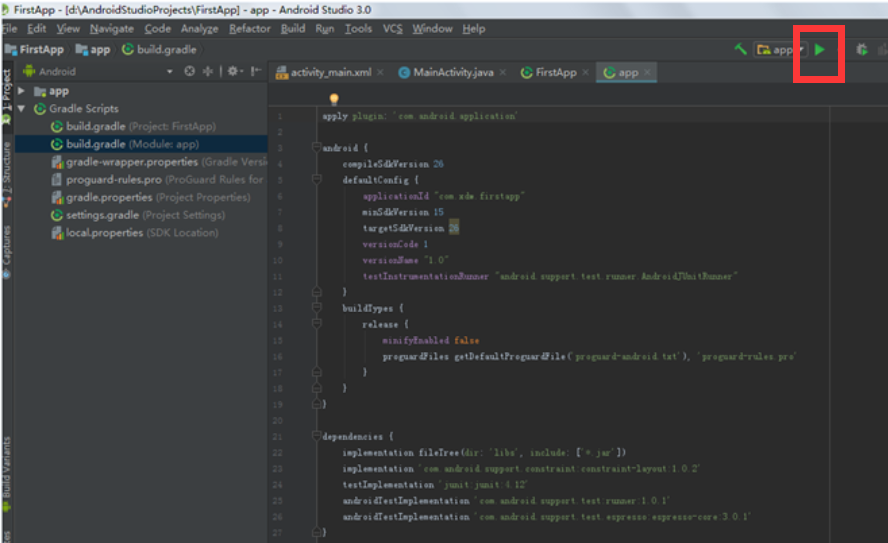Image resolution: width=888 pixels, height=543 pixels.
Task: Fold the release block at line 14
Action: tap(317, 324)
